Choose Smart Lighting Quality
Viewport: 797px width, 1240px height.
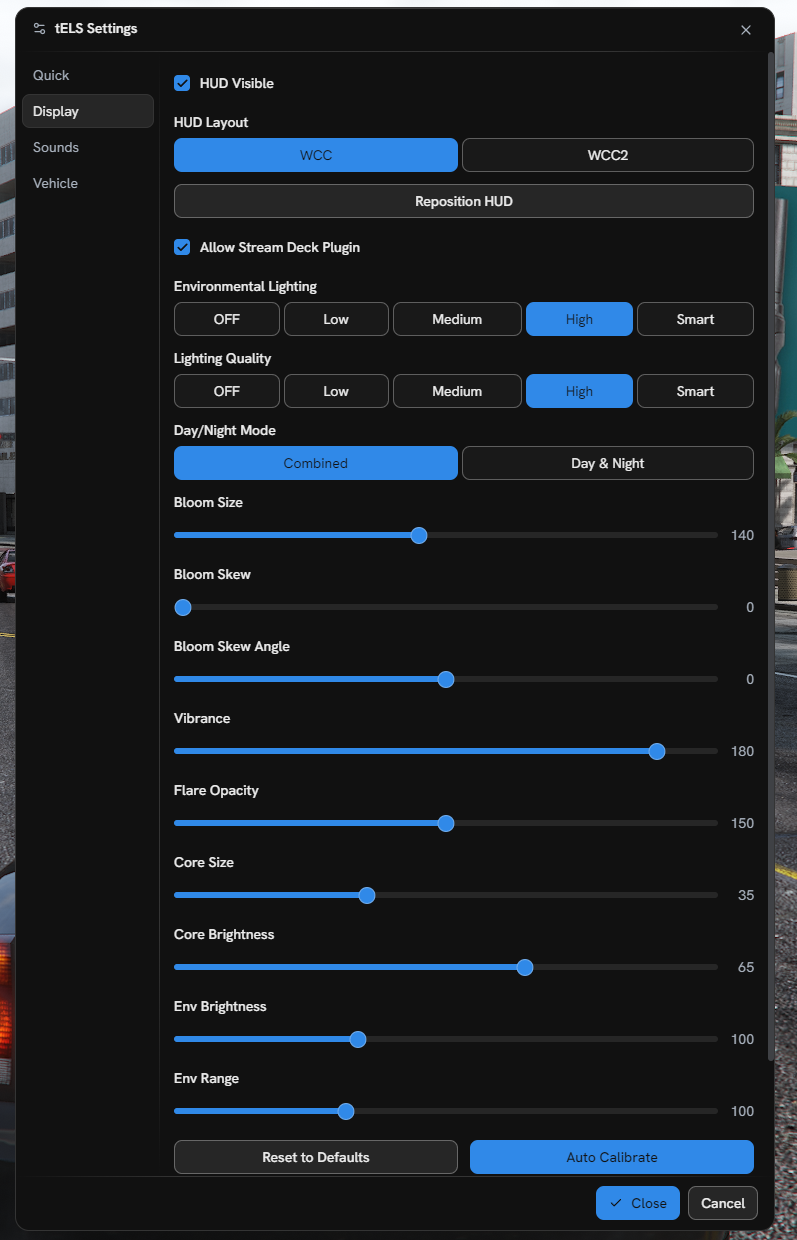[695, 391]
